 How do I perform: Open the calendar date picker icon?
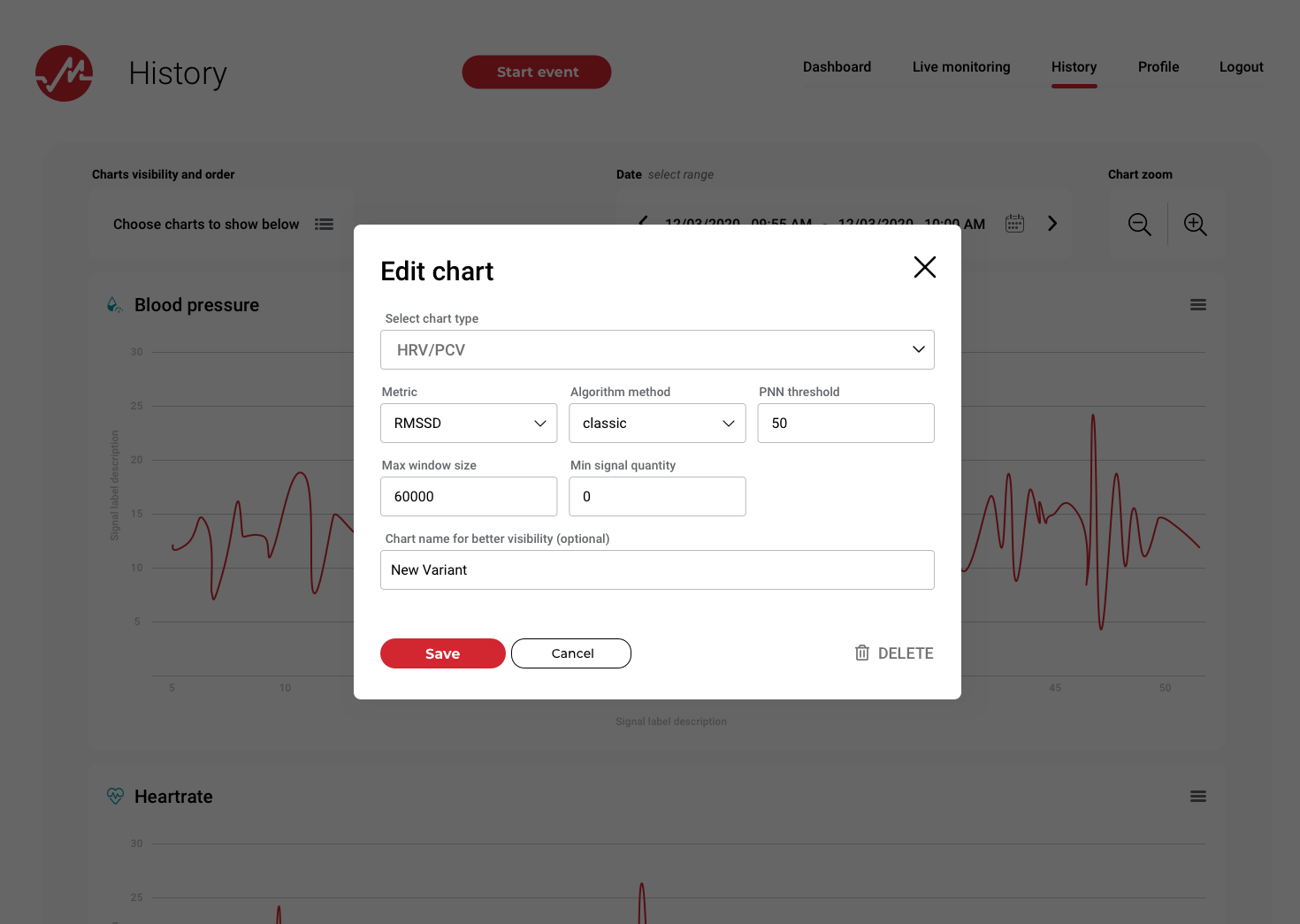(x=1014, y=224)
